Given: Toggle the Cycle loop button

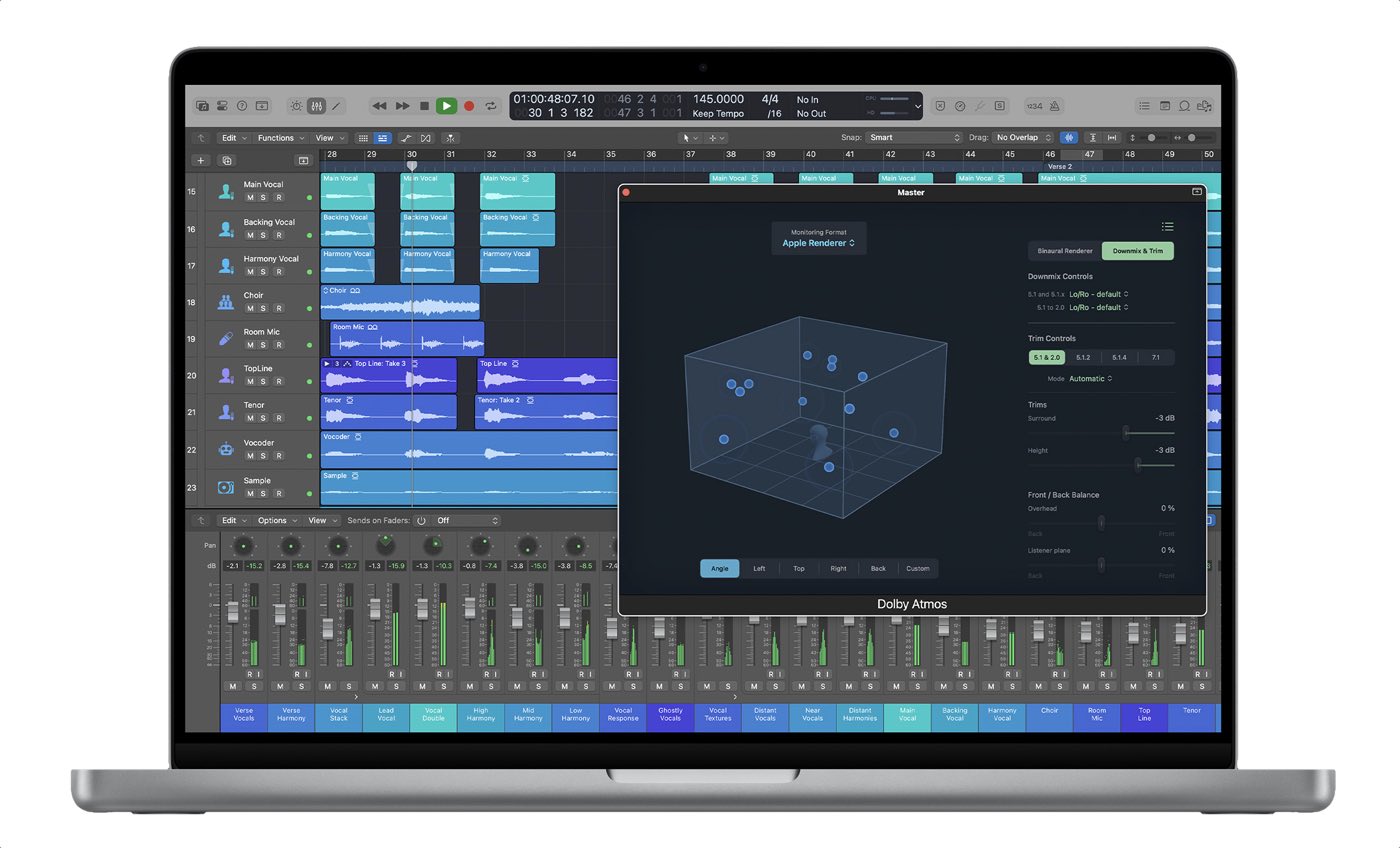Looking at the screenshot, I should click(491, 106).
